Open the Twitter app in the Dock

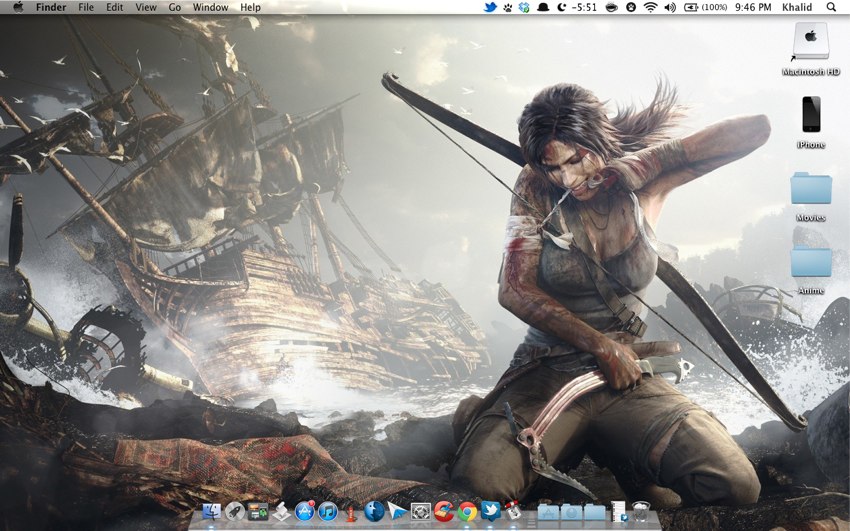click(491, 511)
